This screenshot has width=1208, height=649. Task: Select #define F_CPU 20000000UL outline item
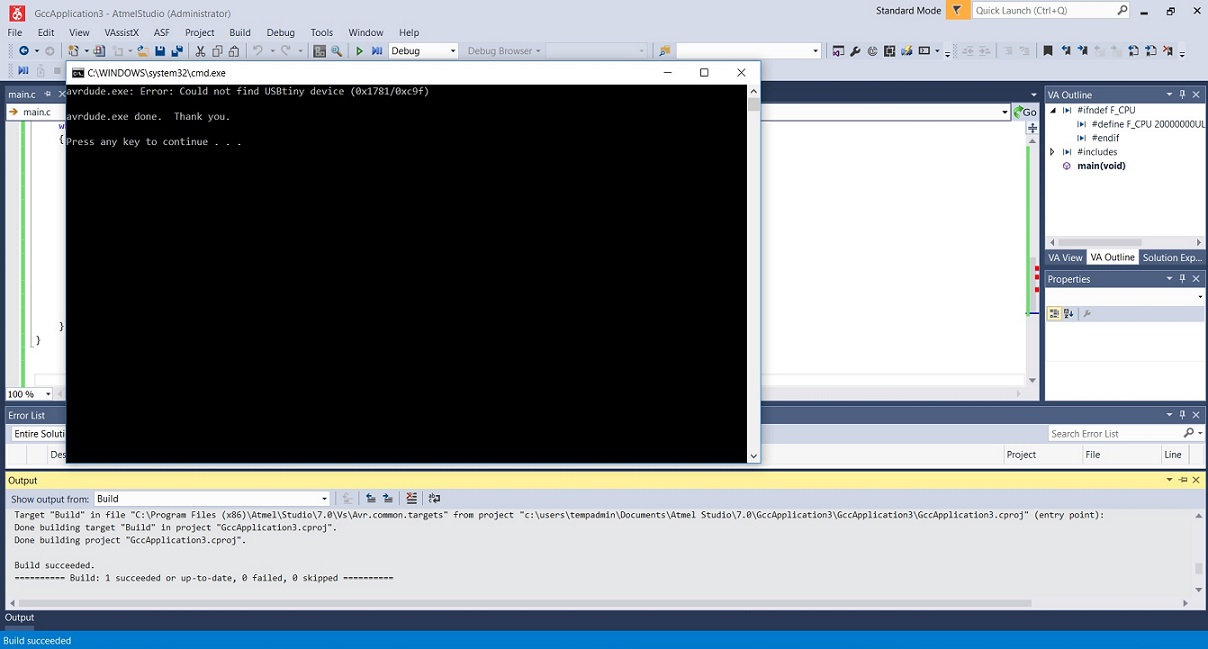pos(1147,124)
